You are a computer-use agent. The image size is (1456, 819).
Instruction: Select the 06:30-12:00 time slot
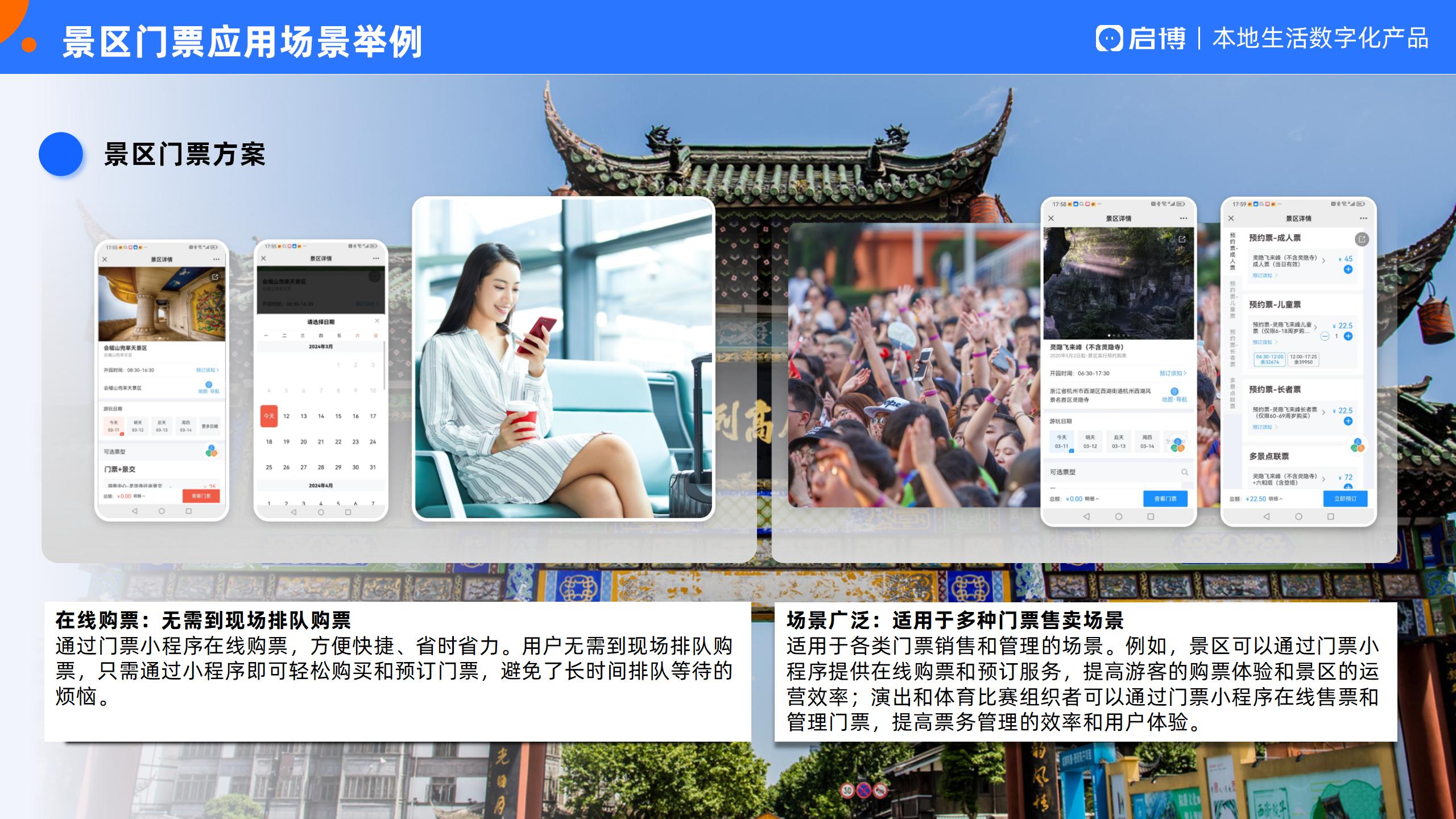pos(1269,359)
